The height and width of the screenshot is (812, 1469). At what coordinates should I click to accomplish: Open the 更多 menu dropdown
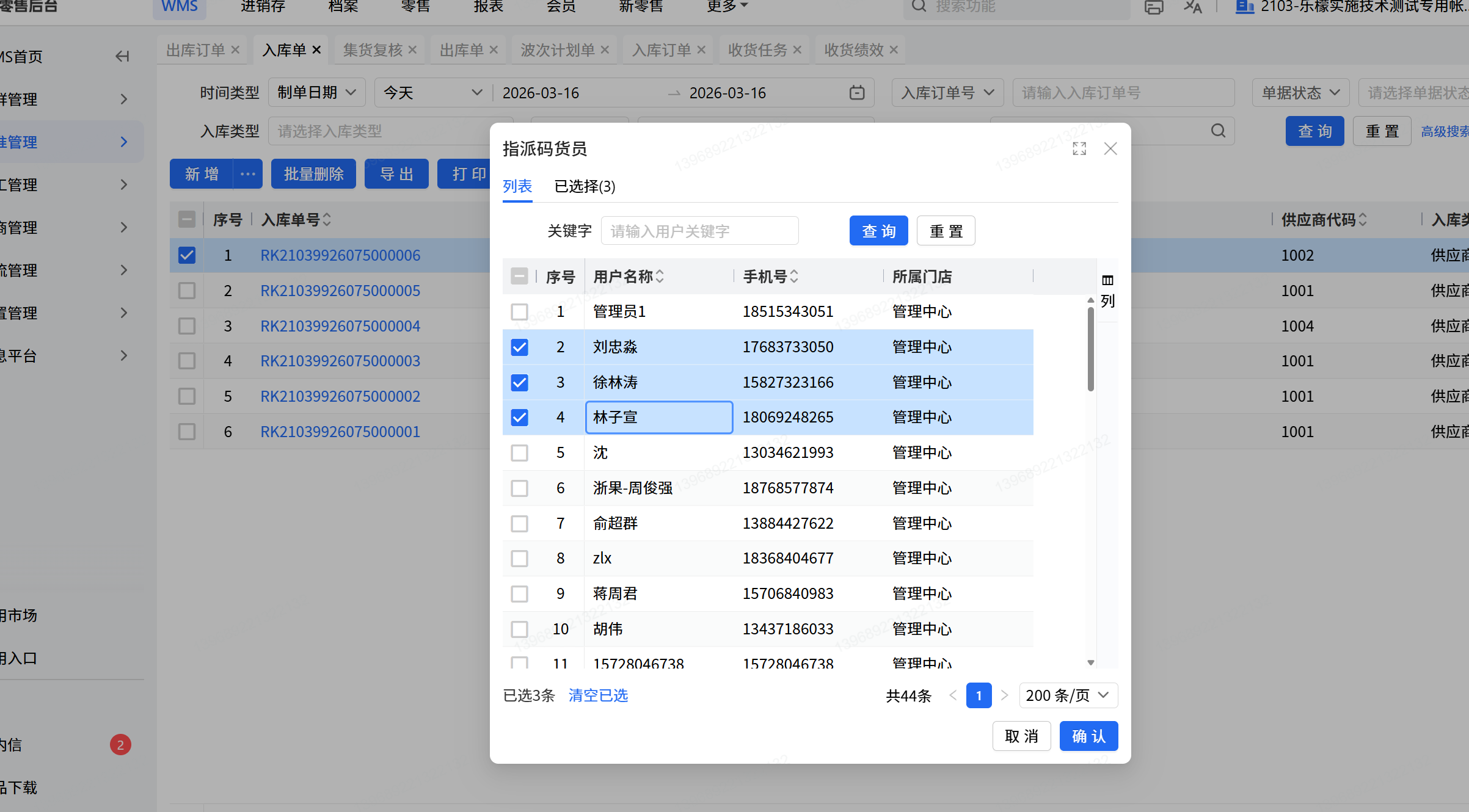[x=727, y=6]
